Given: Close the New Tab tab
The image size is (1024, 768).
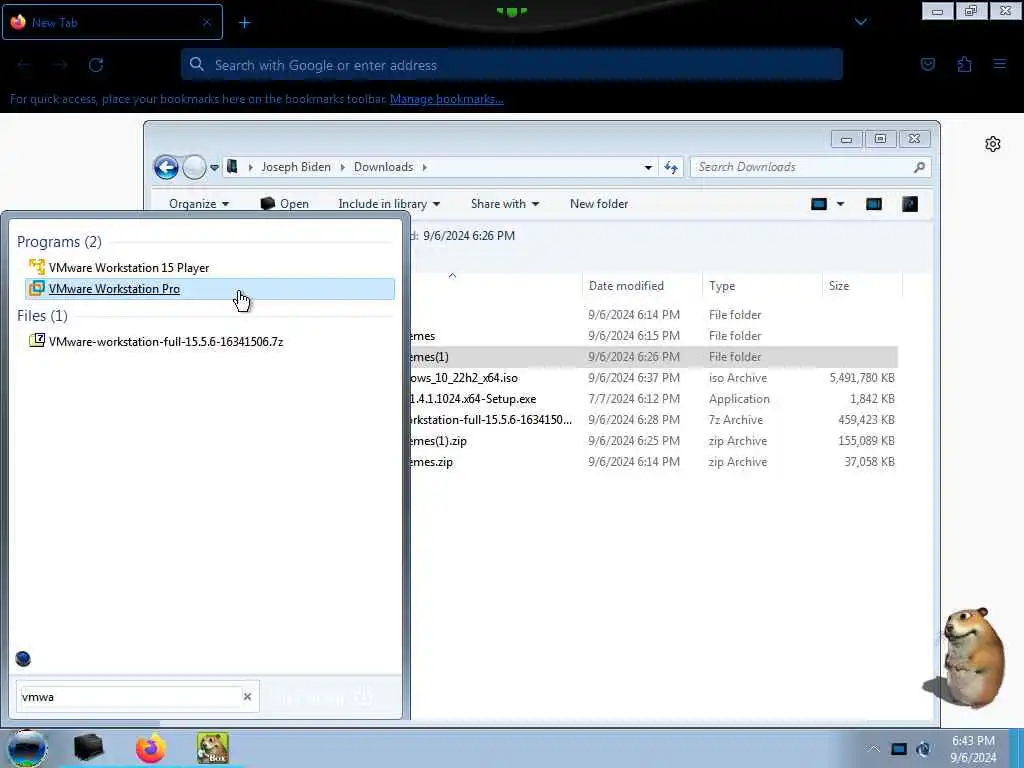Looking at the screenshot, I should coord(206,22).
